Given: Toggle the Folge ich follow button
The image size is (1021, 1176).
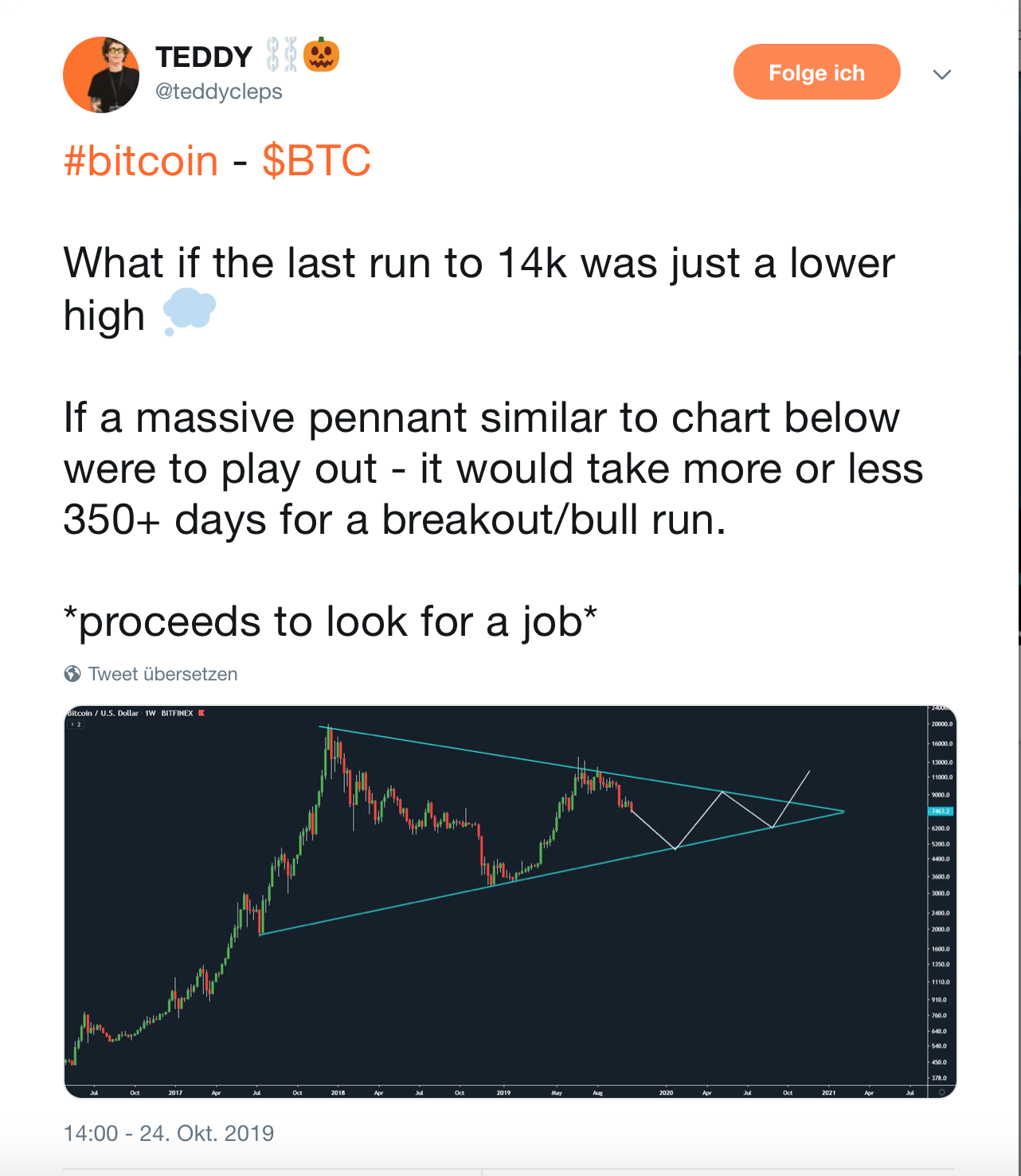Looking at the screenshot, I should [x=817, y=72].
